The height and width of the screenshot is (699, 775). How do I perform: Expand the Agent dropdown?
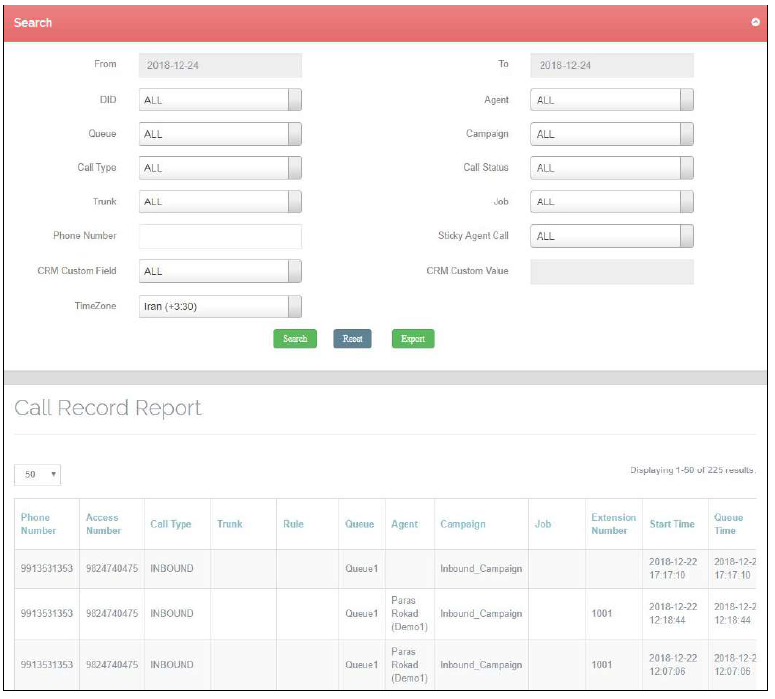pyautogui.click(x=611, y=100)
